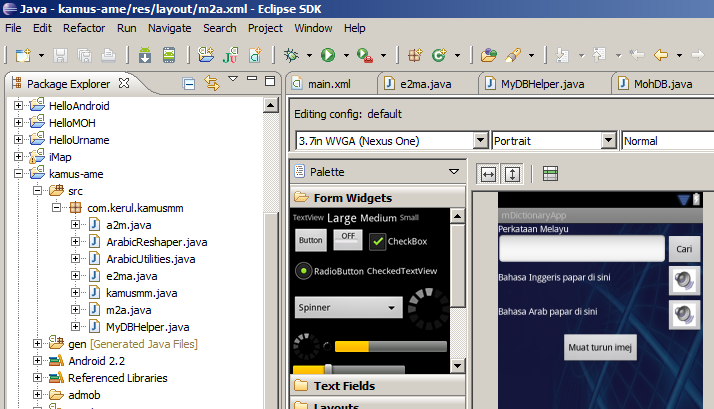Collapse the kamus-ame project node
This screenshot has height=409, width=714.
point(18,174)
